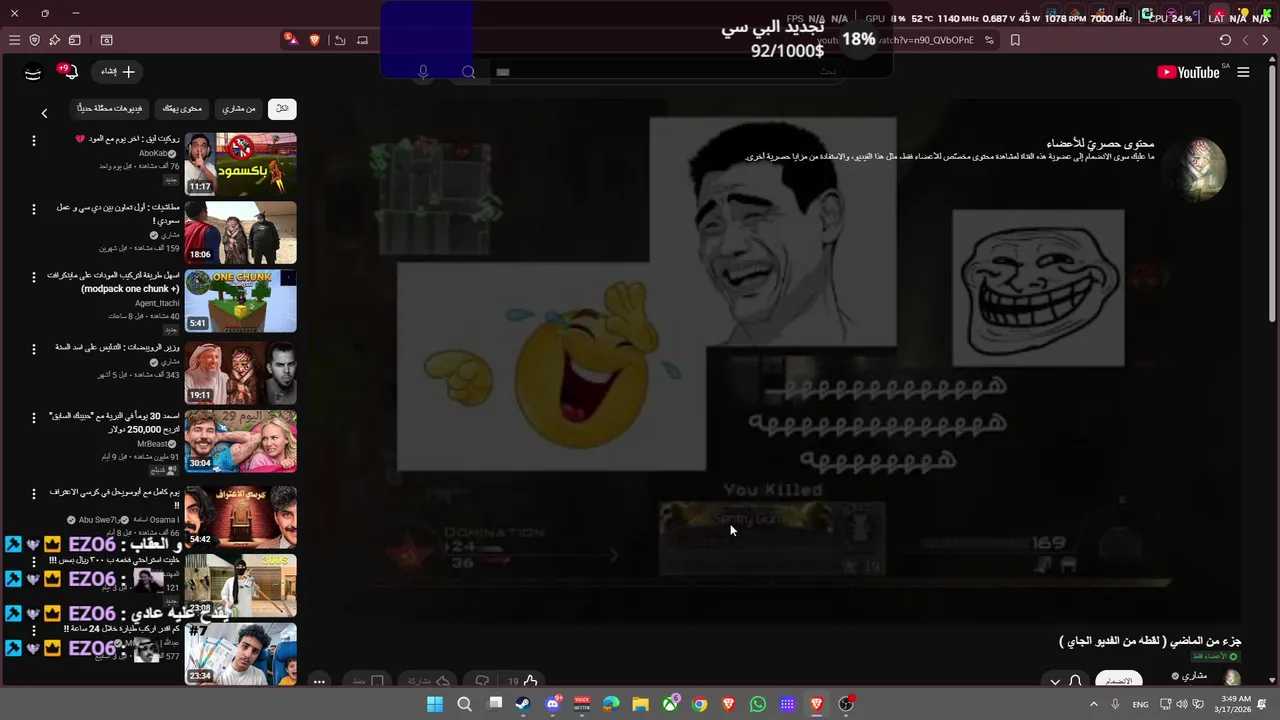Click the share arrow icon in address bar
This screenshot has height=720, width=1280.
pyautogui.click(x=340, y=40)
